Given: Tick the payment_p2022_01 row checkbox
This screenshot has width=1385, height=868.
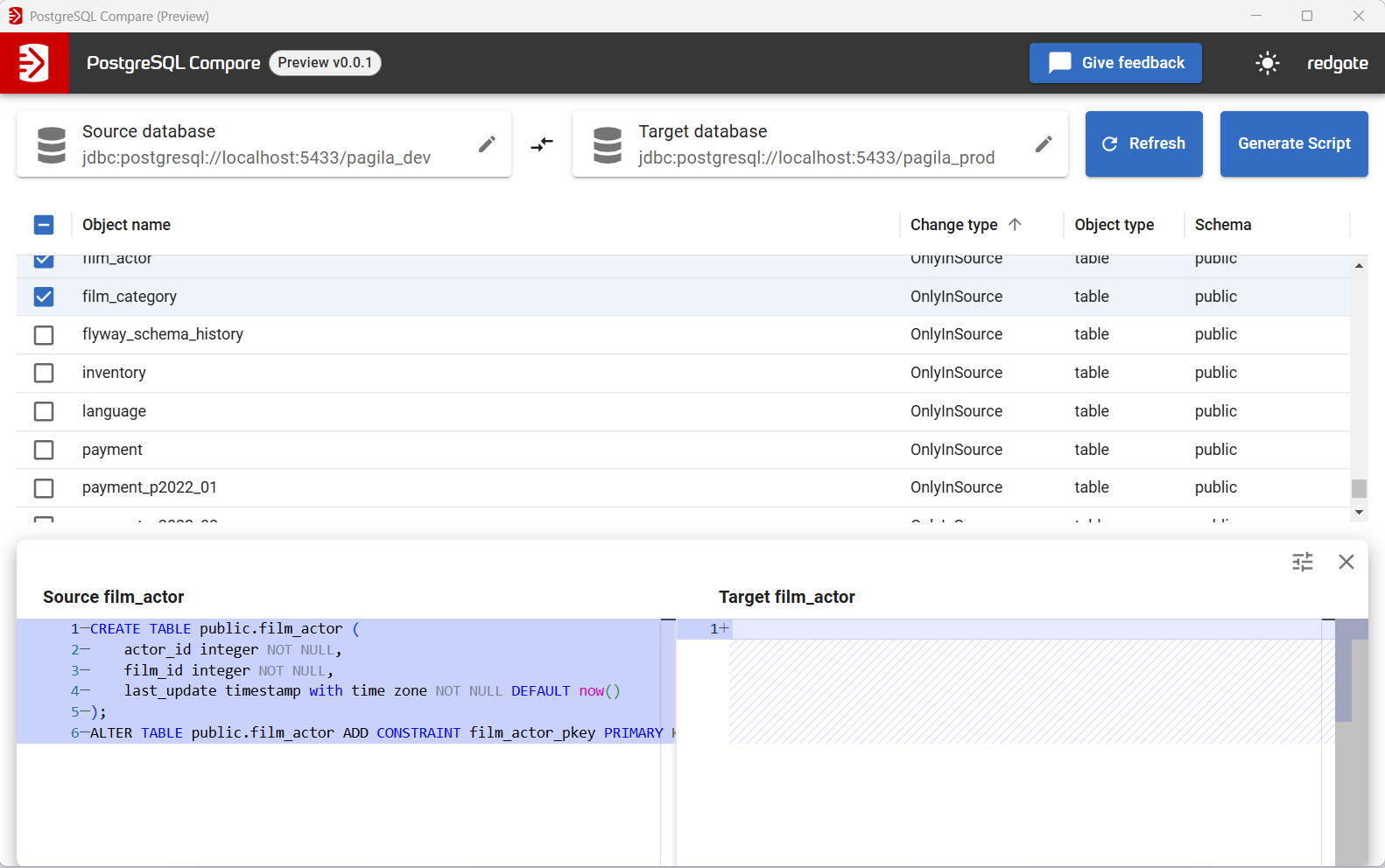Looking at the screenshot, I should click(x=44, y=488).
